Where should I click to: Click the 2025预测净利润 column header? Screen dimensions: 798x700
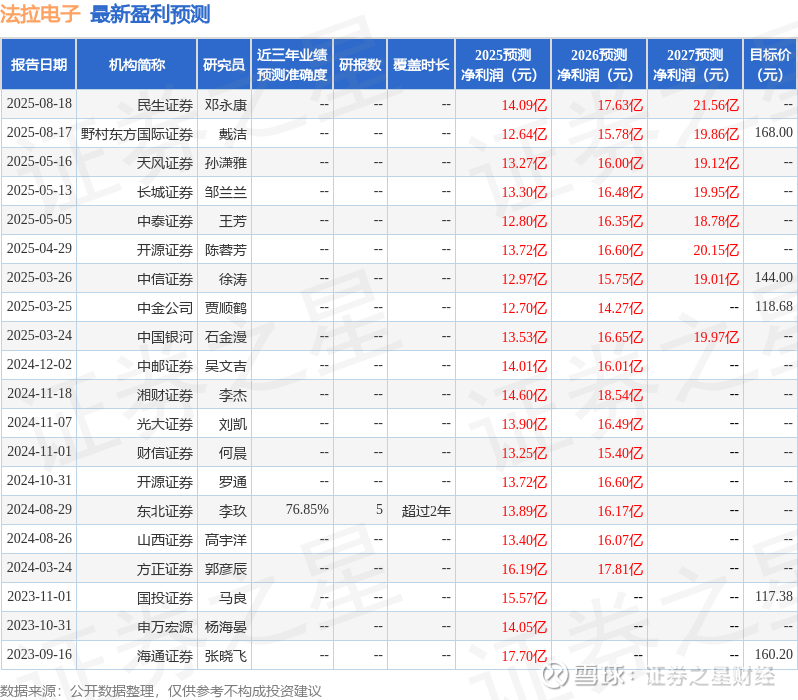(503, 65)
